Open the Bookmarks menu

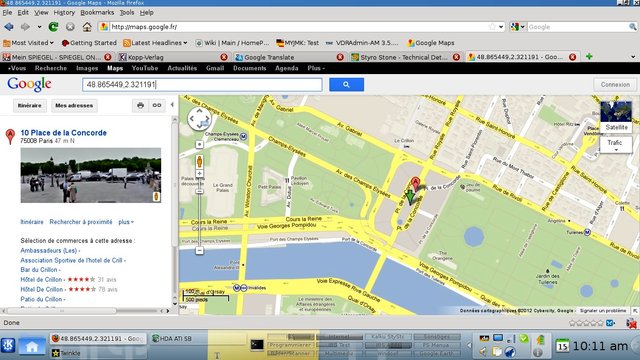(97, 12)
